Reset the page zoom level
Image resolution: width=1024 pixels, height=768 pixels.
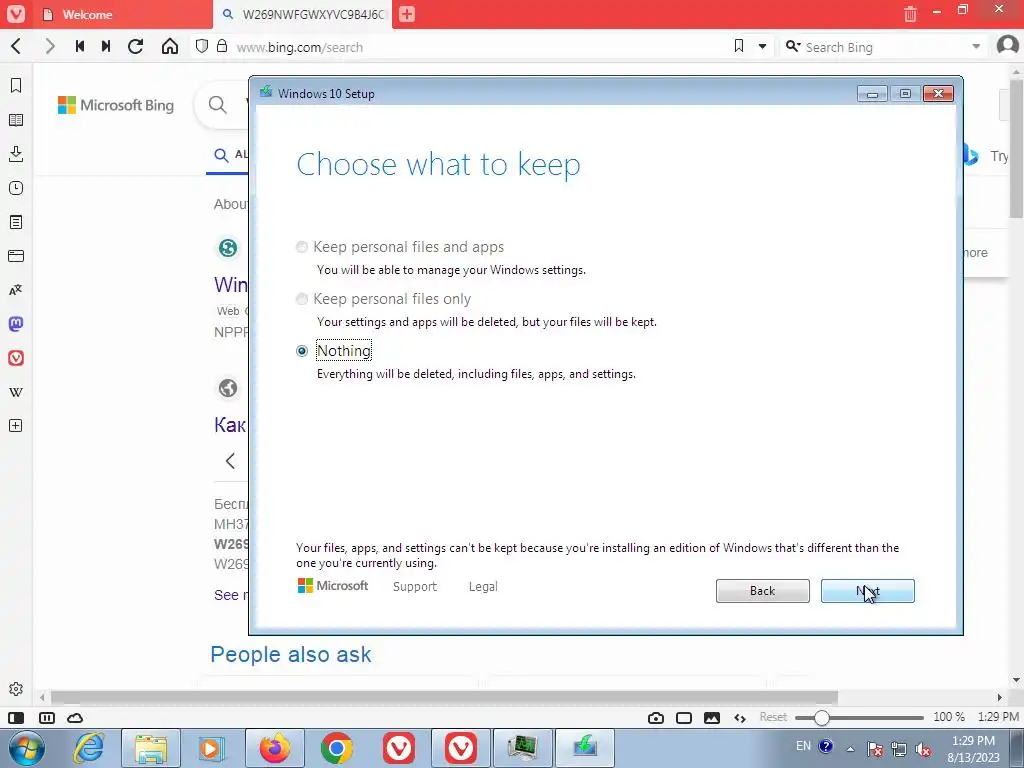coord(773,717)
